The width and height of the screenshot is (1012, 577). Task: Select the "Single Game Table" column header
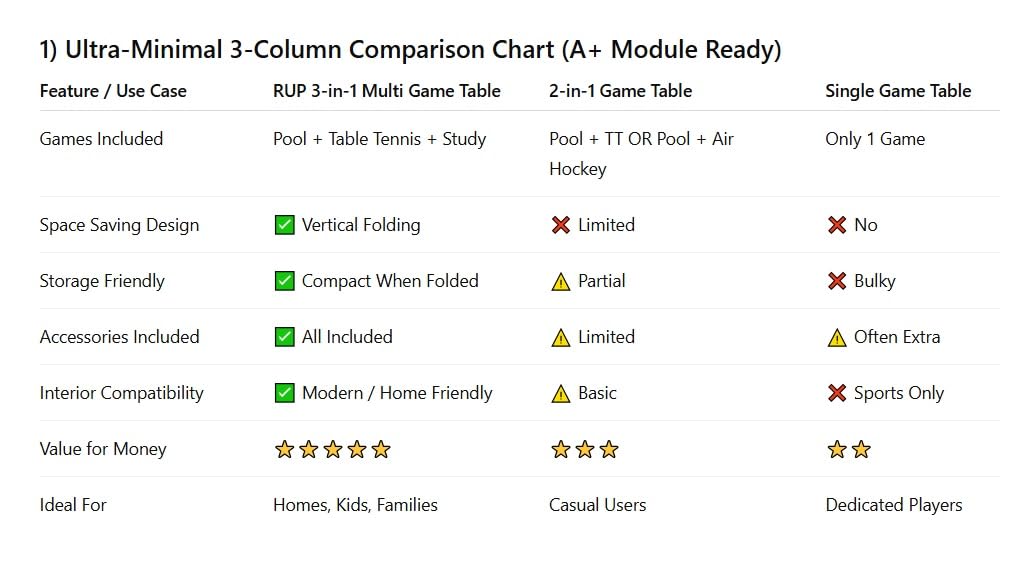coord(898,91)
